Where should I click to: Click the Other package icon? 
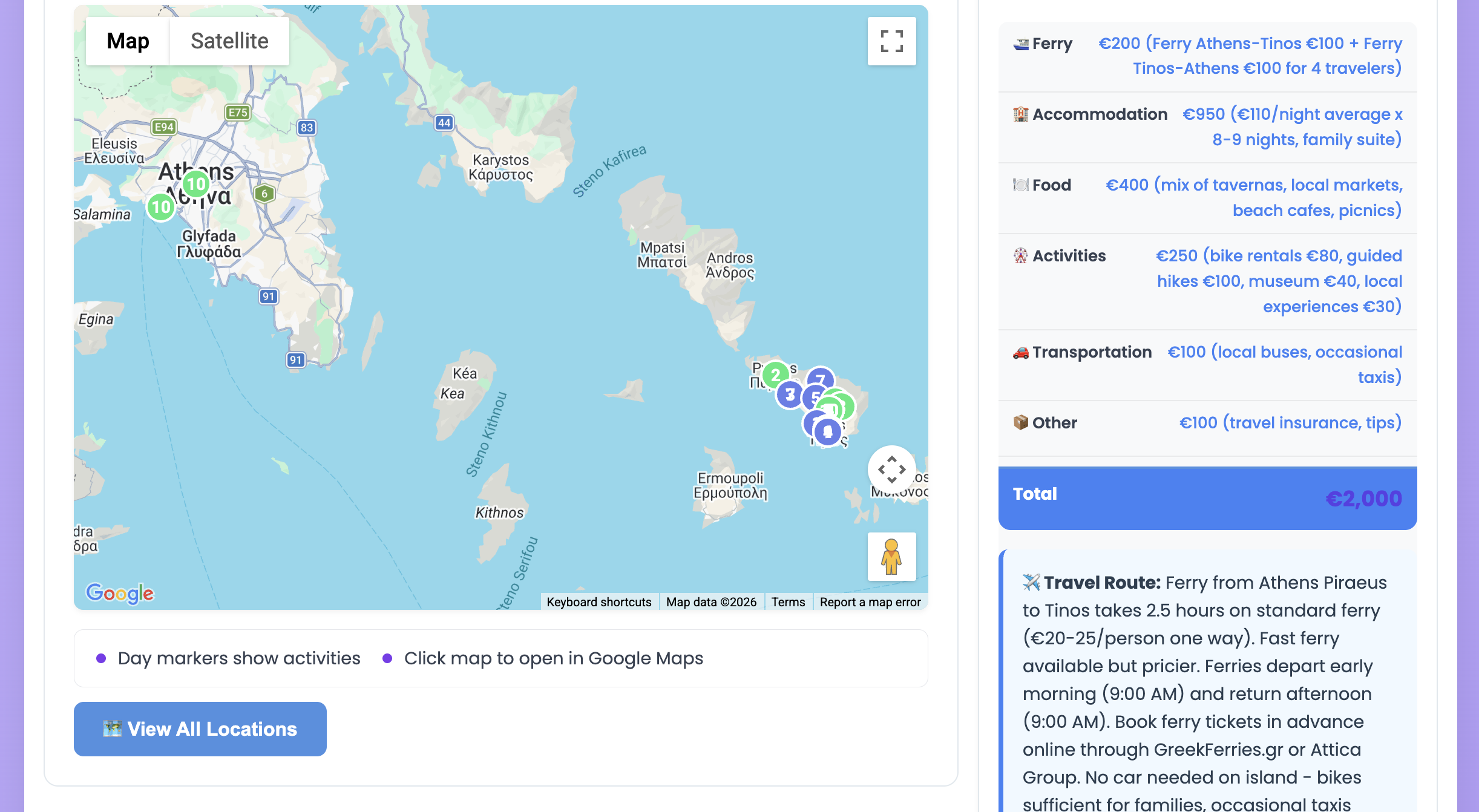(1021, 422)
